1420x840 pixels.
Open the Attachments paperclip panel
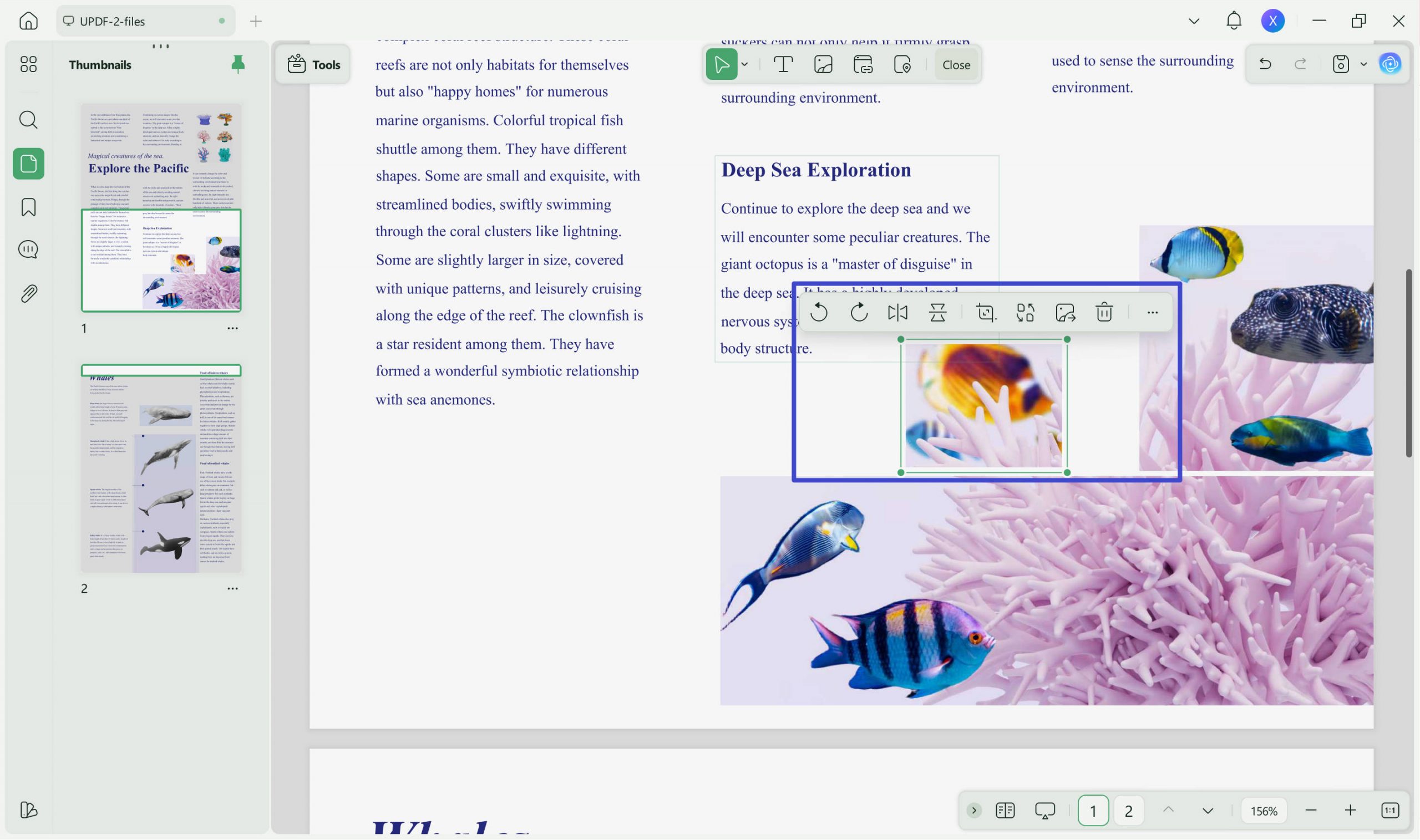(28, 293)
